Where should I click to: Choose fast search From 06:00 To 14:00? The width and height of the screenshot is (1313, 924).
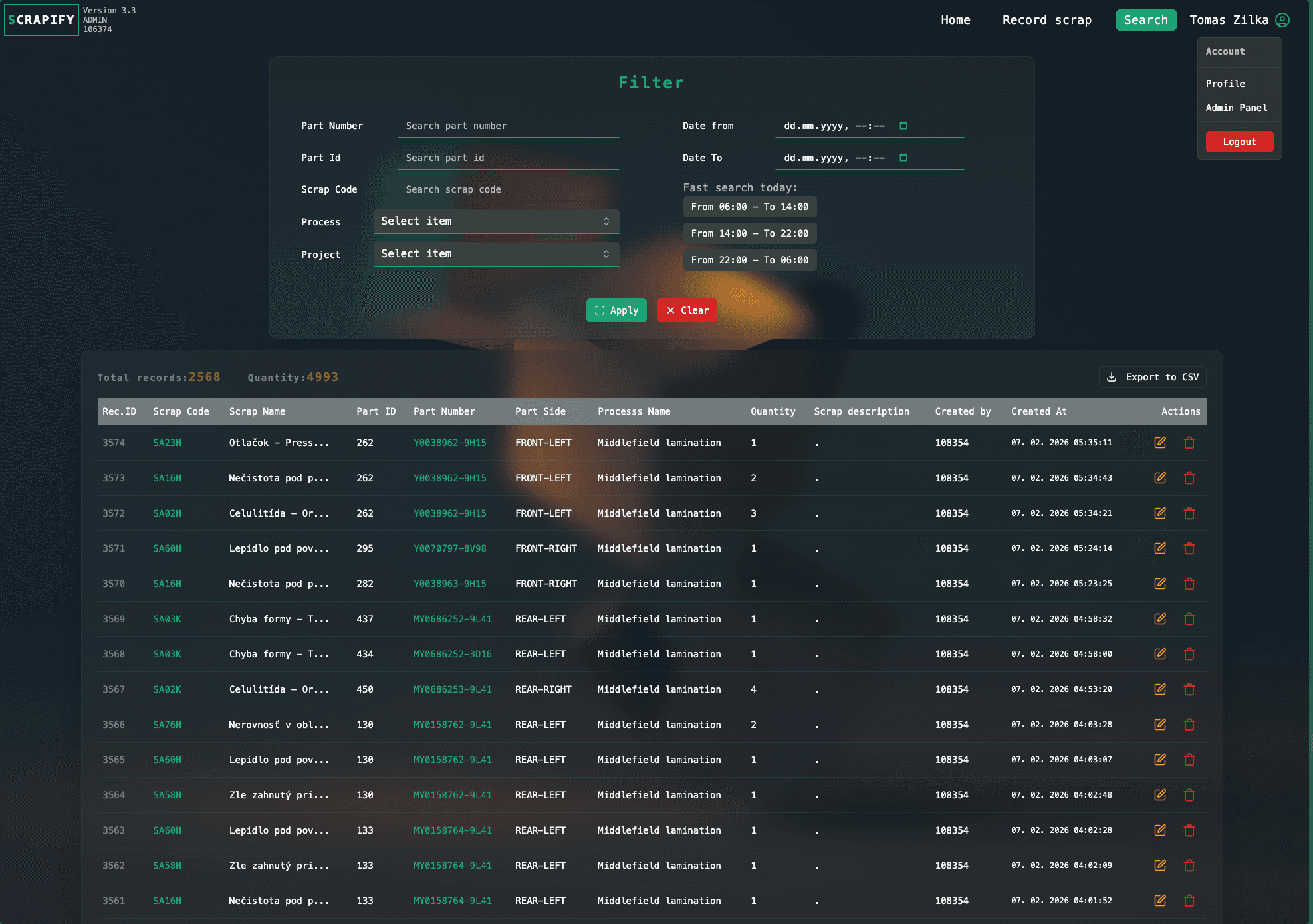[x=749, y=207]
